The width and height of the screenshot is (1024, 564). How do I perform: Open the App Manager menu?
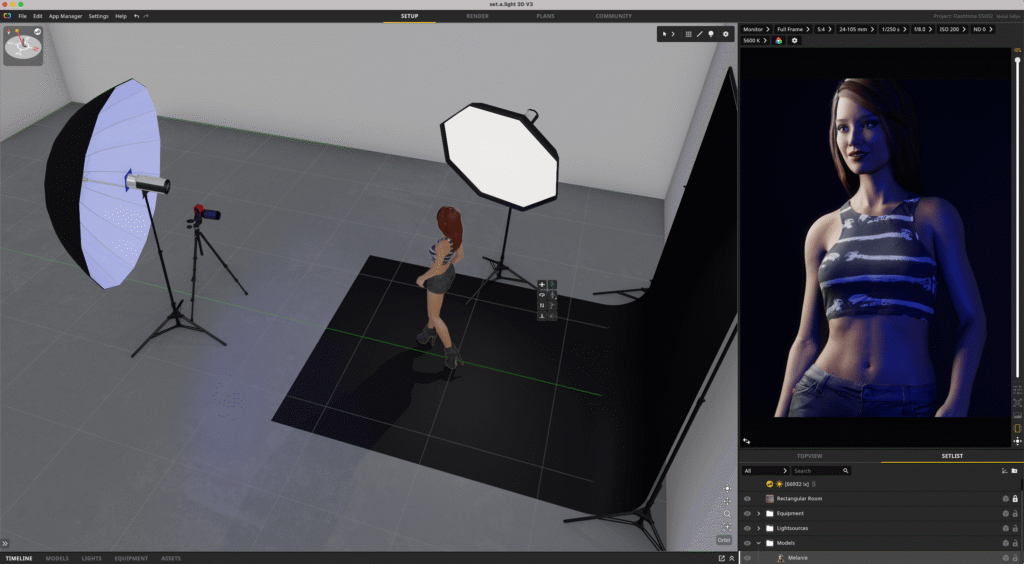pyautogui.click(x=65, y=16)
